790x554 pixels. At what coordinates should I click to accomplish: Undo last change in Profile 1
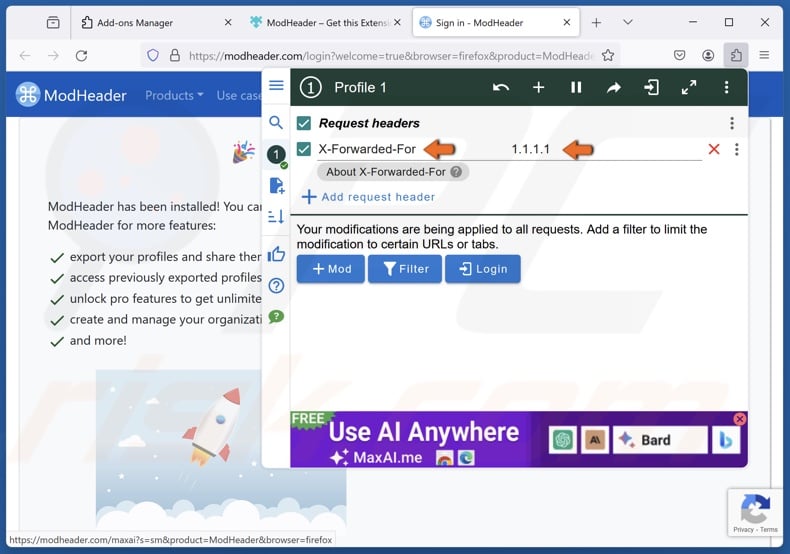tap(501, 88)
